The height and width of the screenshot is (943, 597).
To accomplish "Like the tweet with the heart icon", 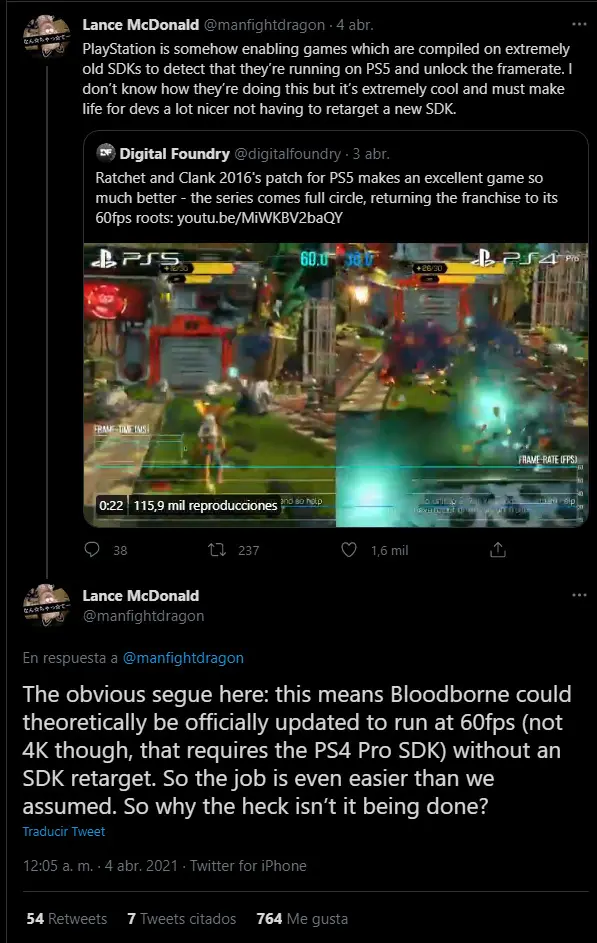I will click(x=349, y=550).
